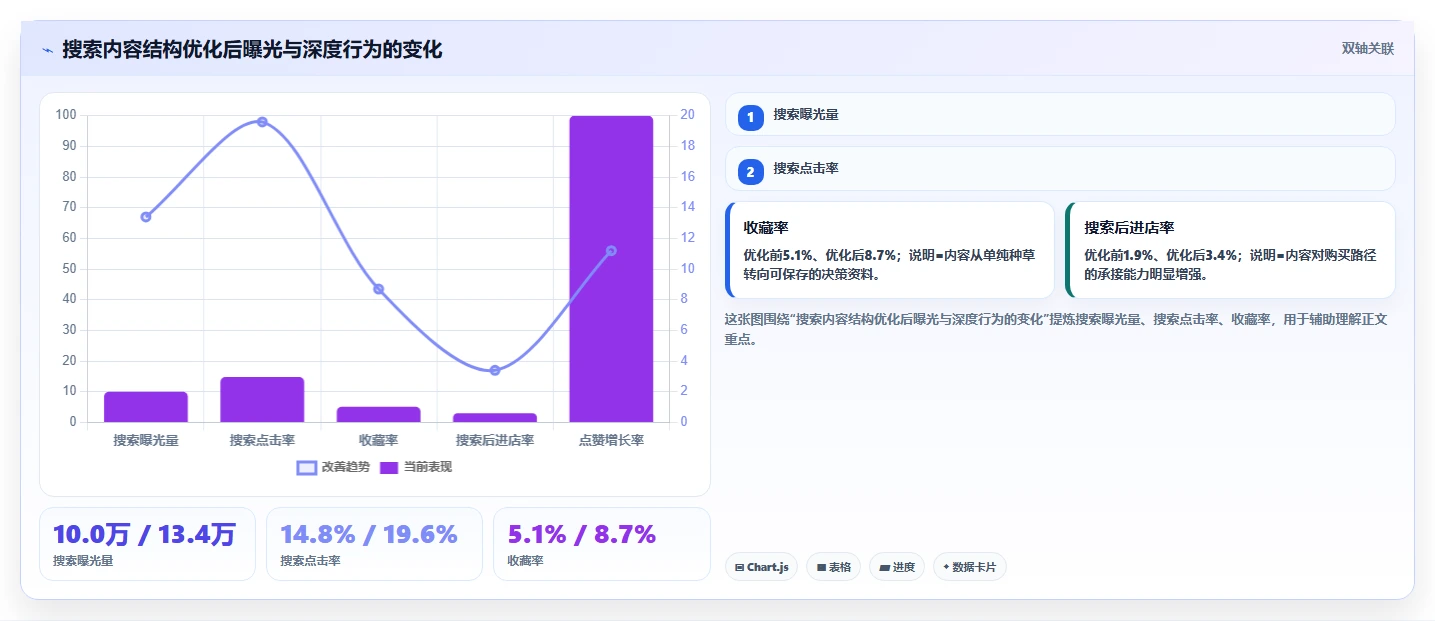This screenshot has width=1435, height=621.
Task: Toggle the 当前表现 legend item
Action: point(416,467)
